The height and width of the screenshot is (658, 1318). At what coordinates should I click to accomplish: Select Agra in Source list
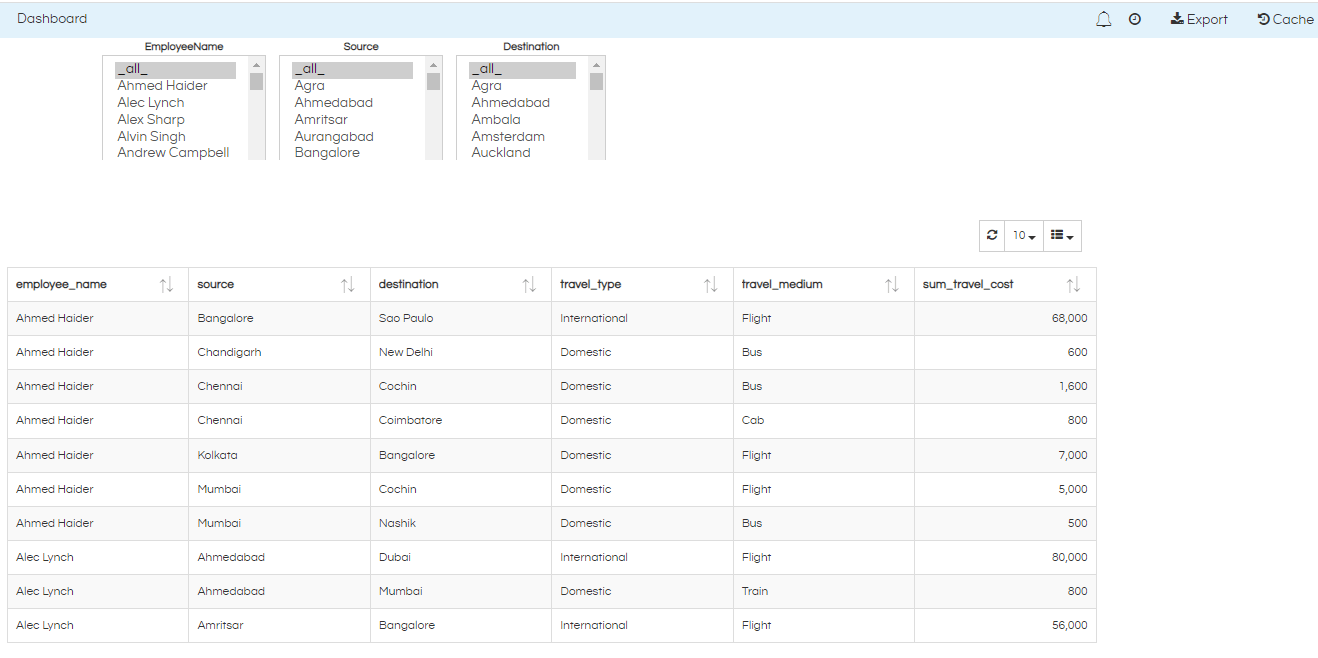(352, 86)
